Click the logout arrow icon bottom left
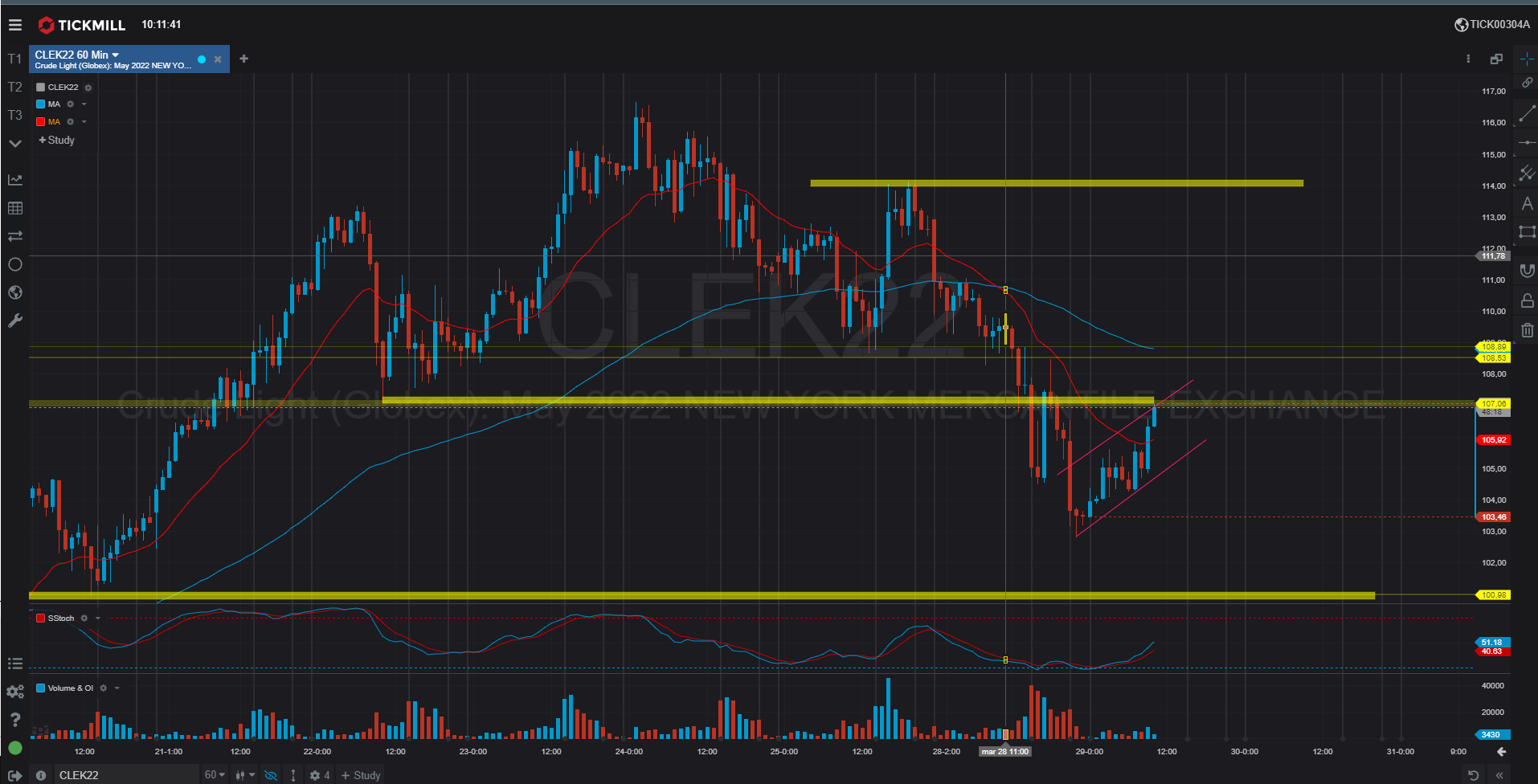 click(x=14, y=775)
